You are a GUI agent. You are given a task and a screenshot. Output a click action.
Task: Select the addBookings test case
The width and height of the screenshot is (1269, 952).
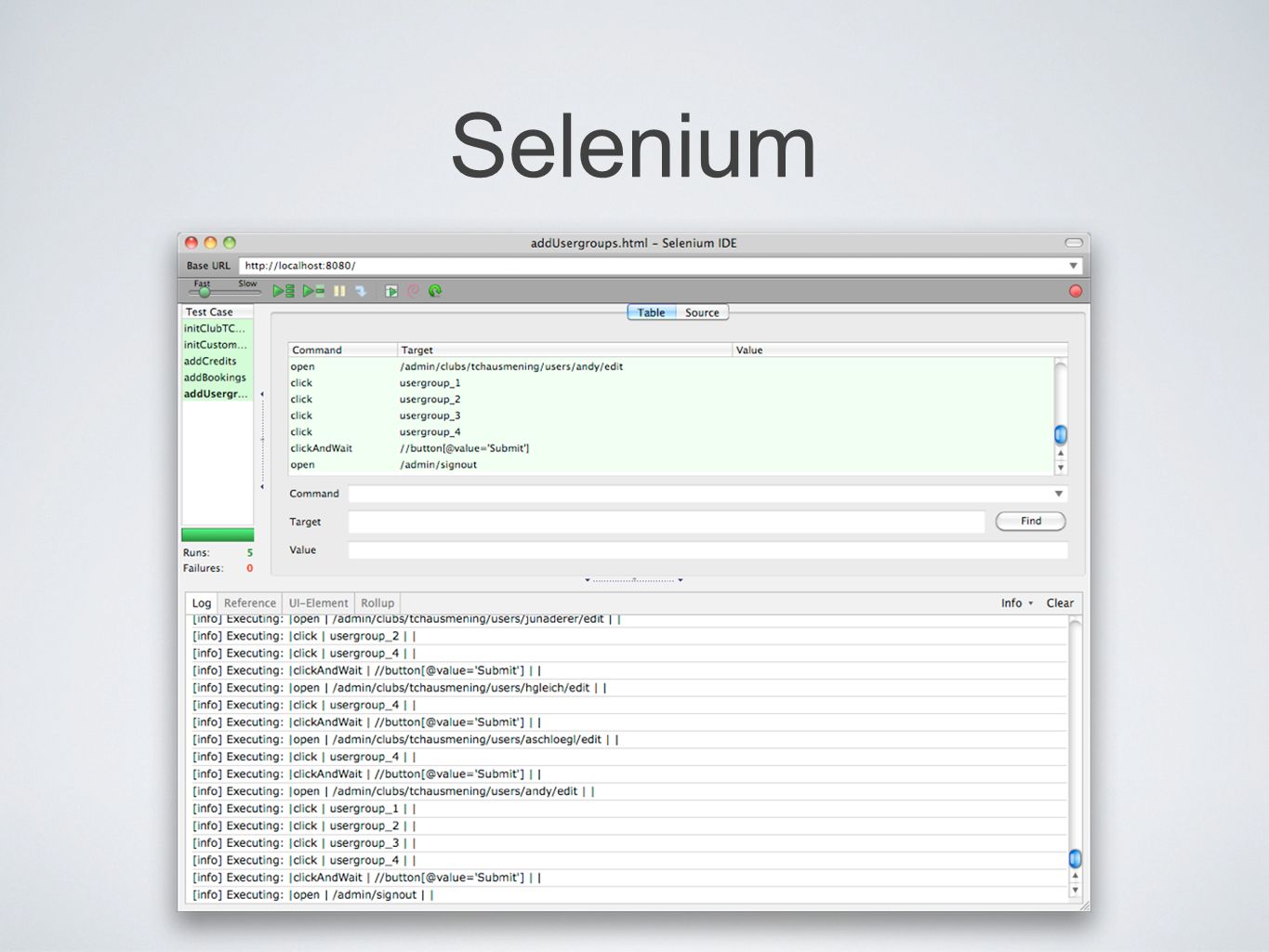pos(217,377)
